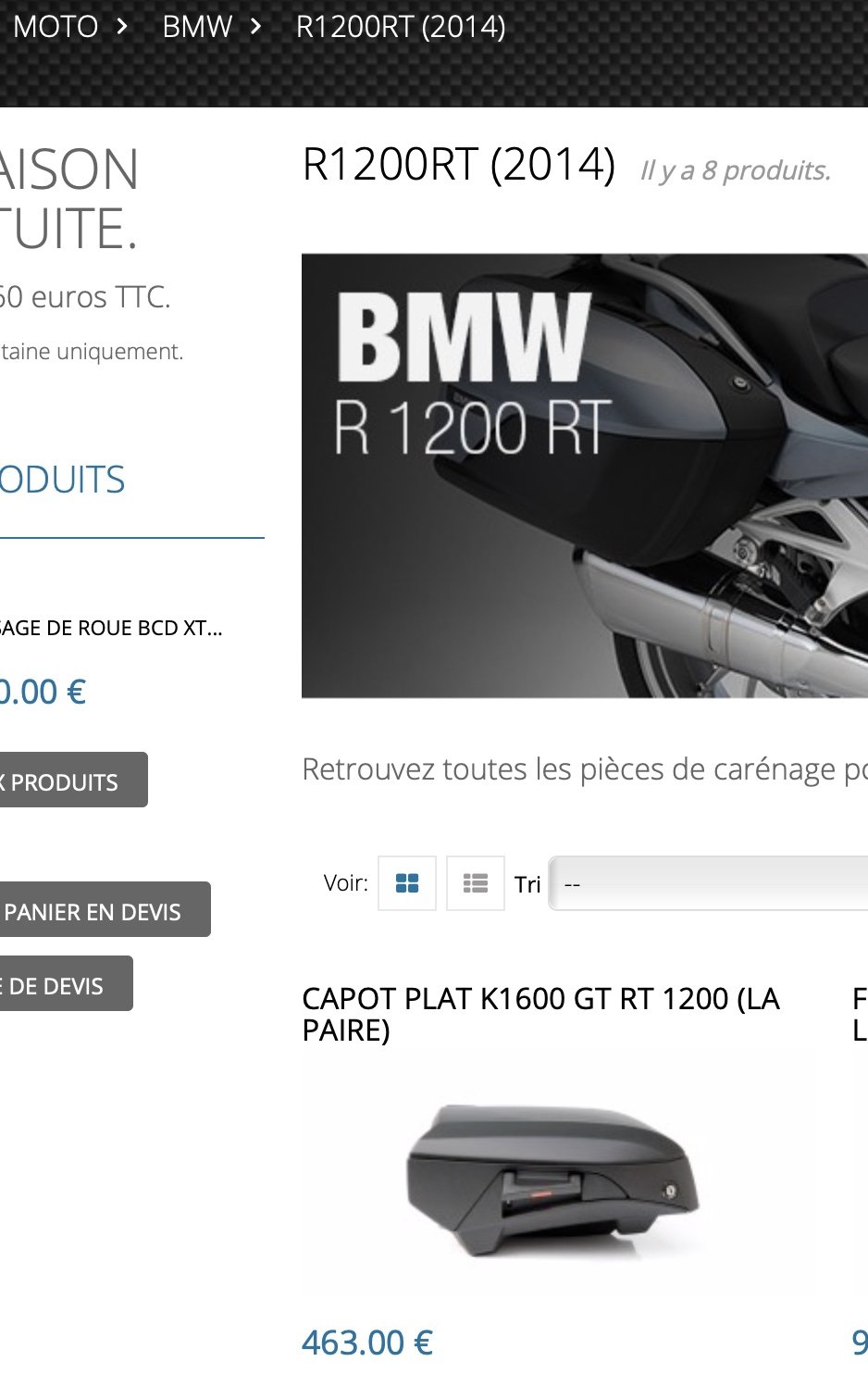Click the PRODUITS button in sidebar
The image size is (868, 1374).
click(73, 780)
